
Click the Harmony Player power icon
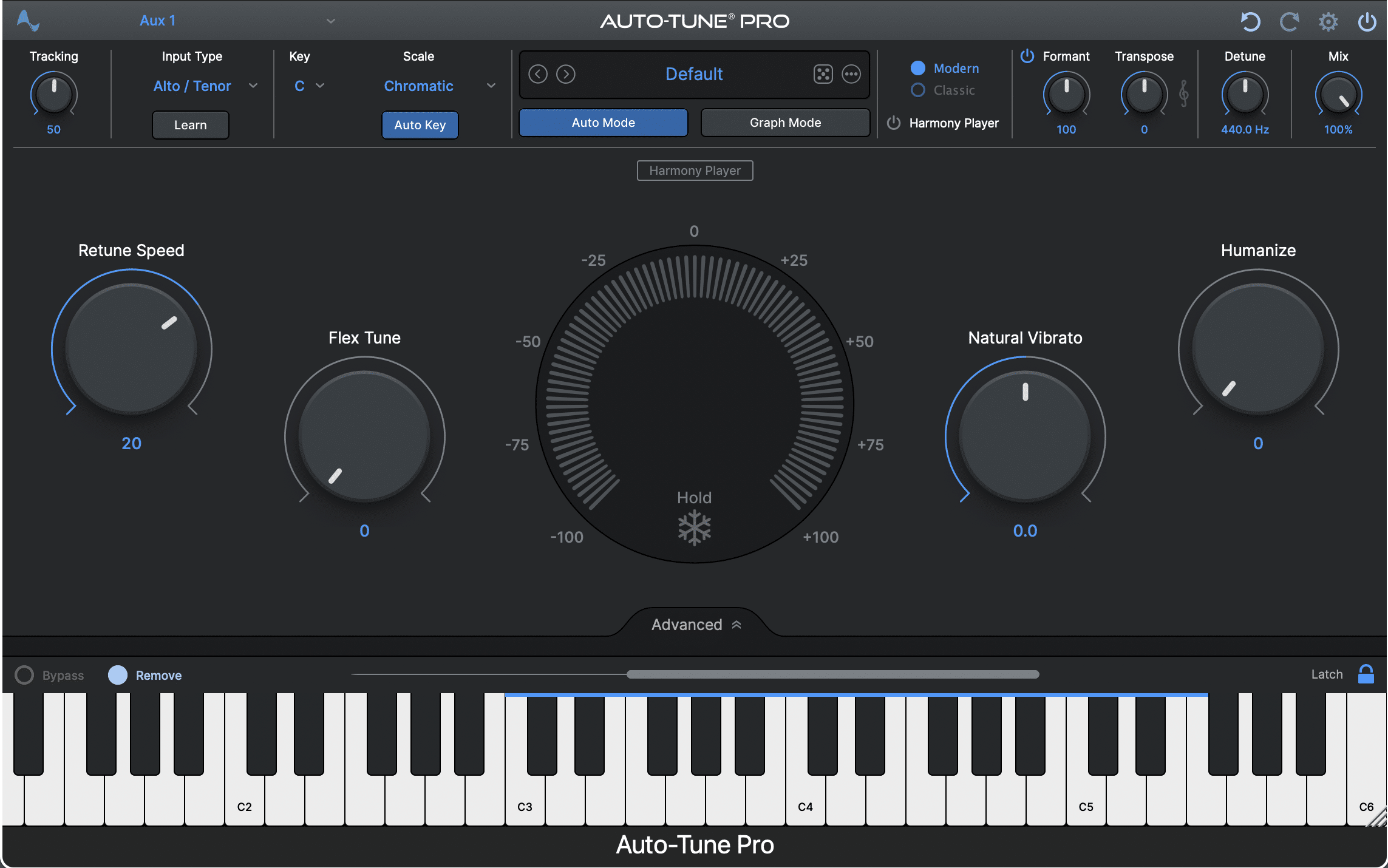(x=892, y=123)
